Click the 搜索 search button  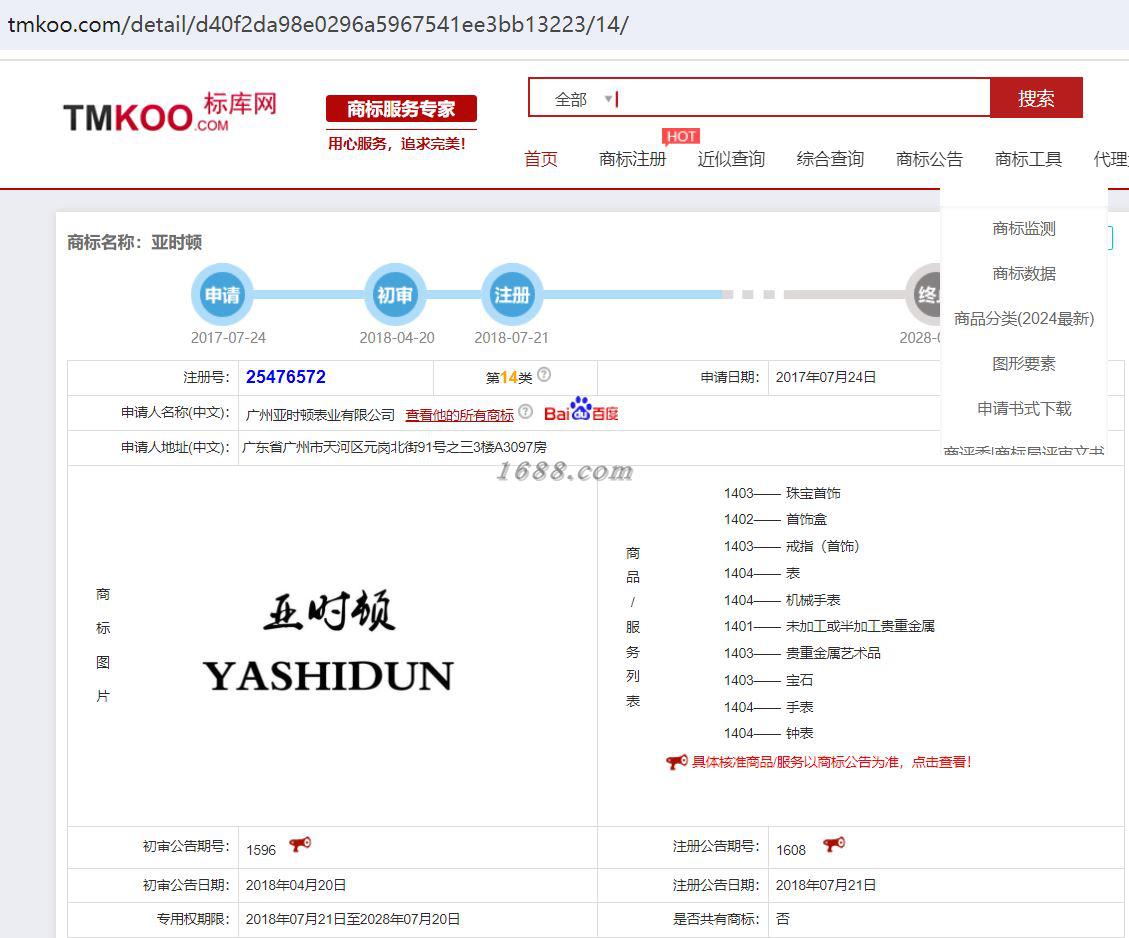(1036, 98)
